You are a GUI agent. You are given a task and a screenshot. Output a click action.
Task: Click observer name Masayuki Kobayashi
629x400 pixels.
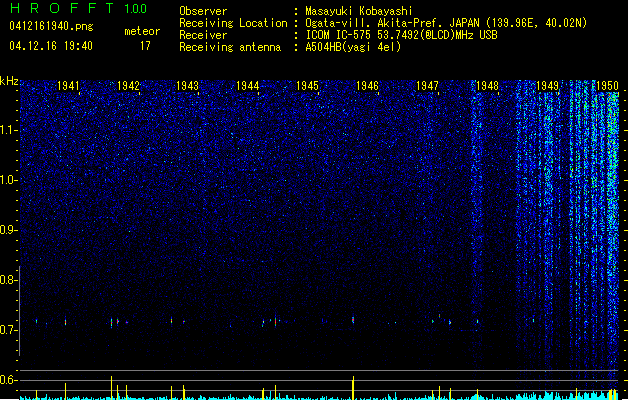[x=359, y=11]
